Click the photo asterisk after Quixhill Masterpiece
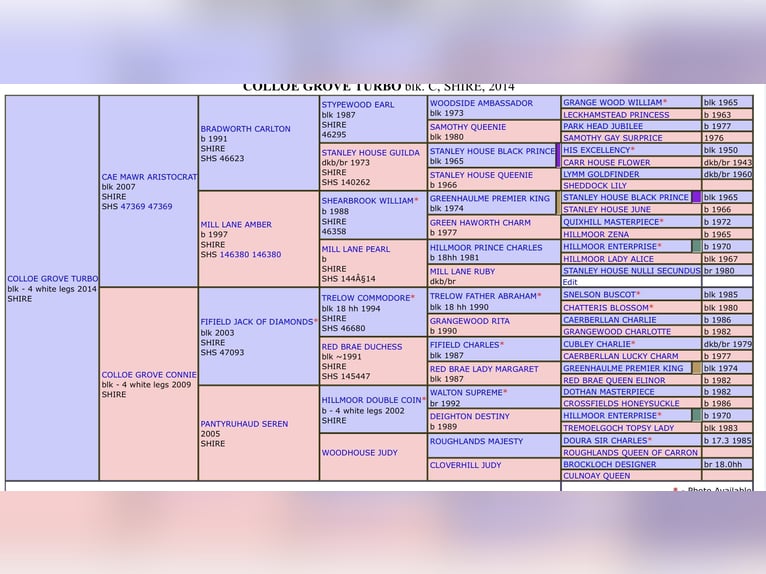Viewport: 766px width, 574px height. [x=661, y=222]
